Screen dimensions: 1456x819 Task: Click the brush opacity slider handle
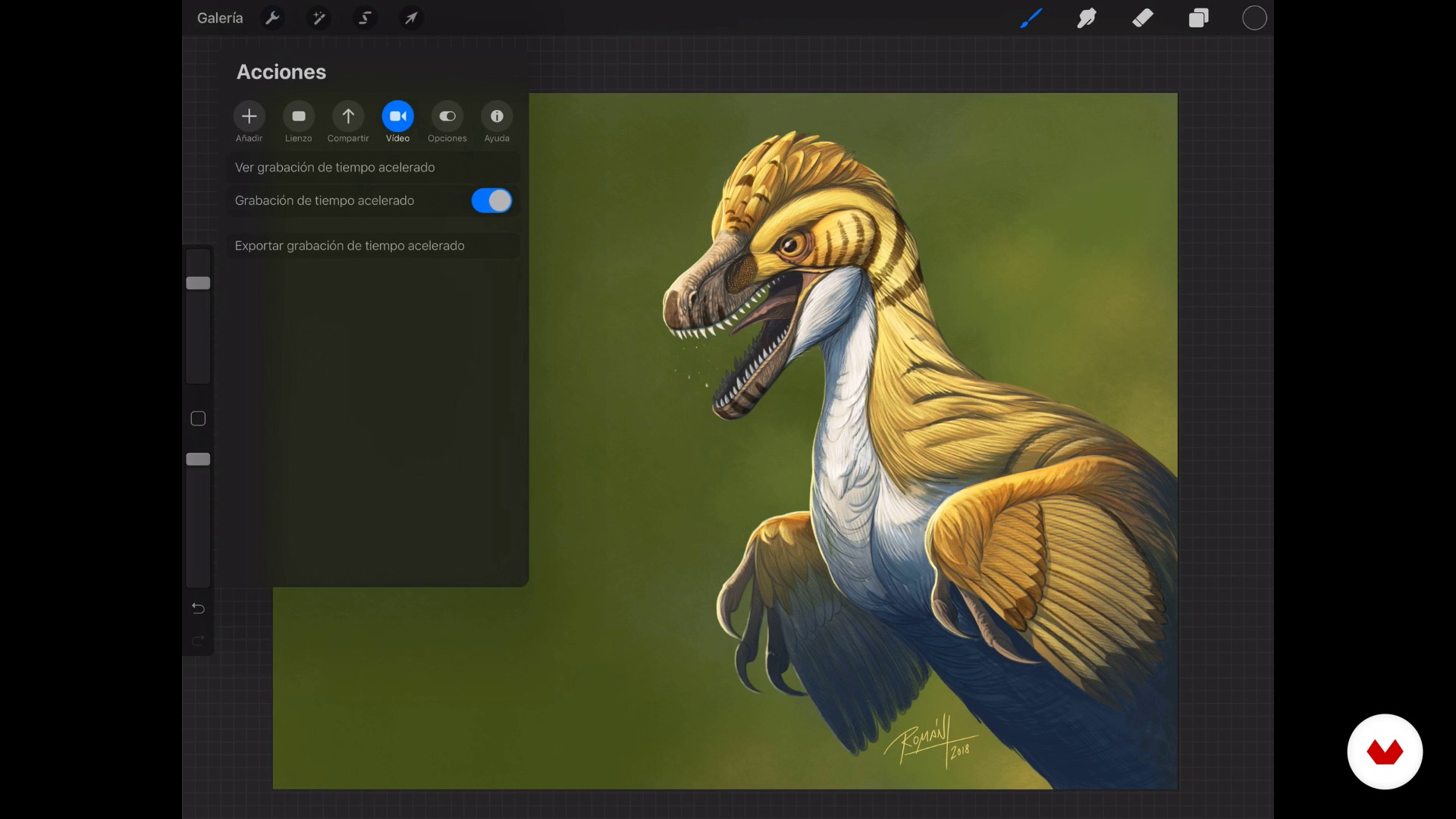point(198,459)
